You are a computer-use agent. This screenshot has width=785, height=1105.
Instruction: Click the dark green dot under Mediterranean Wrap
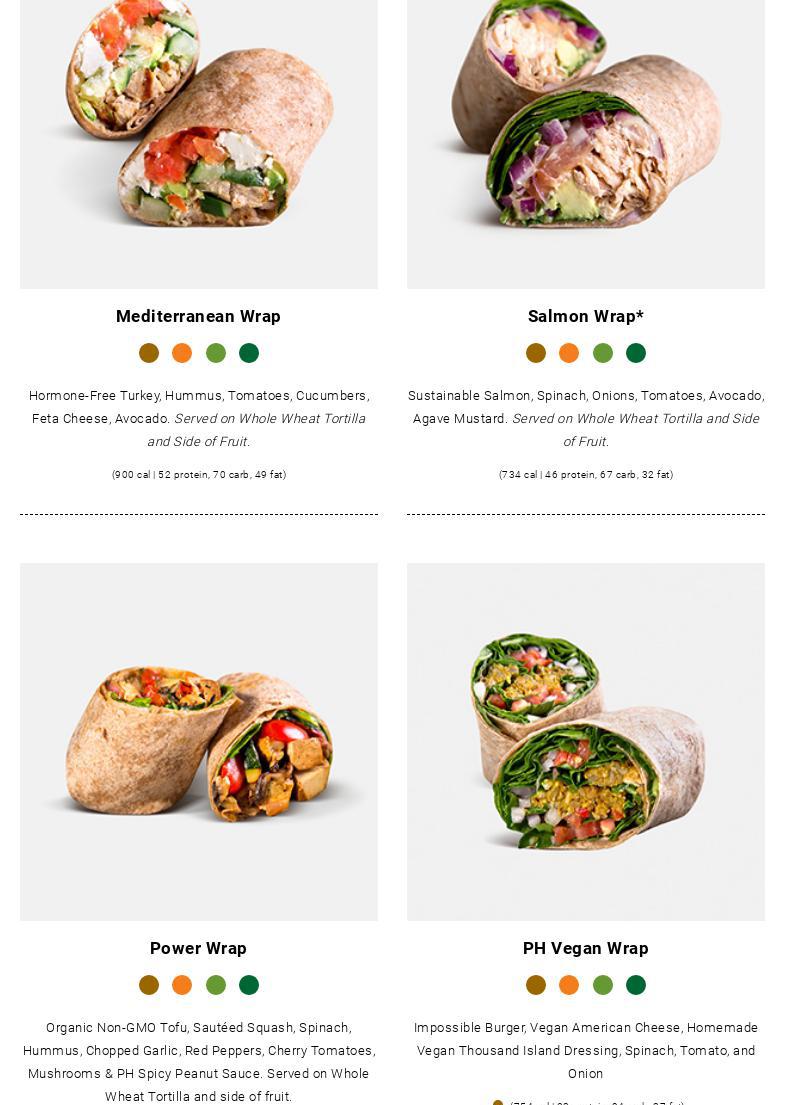point(249,353)
